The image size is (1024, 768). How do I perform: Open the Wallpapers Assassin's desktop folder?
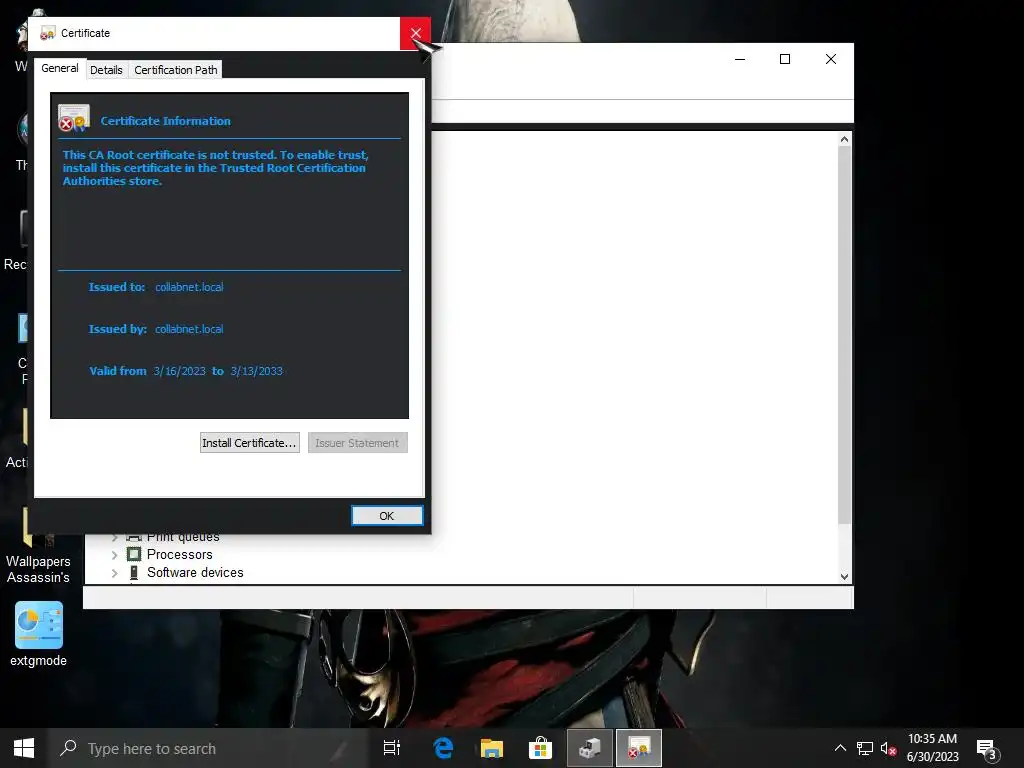(38, 545)
